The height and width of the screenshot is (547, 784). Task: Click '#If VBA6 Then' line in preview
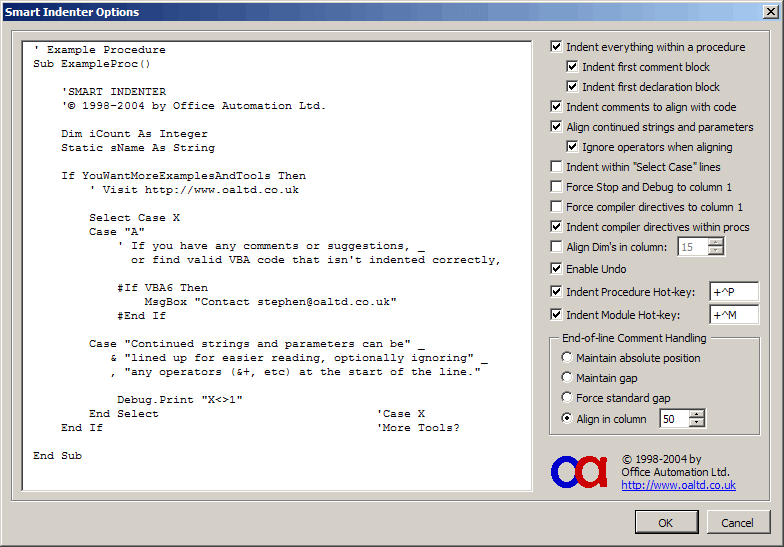[162, 288]
